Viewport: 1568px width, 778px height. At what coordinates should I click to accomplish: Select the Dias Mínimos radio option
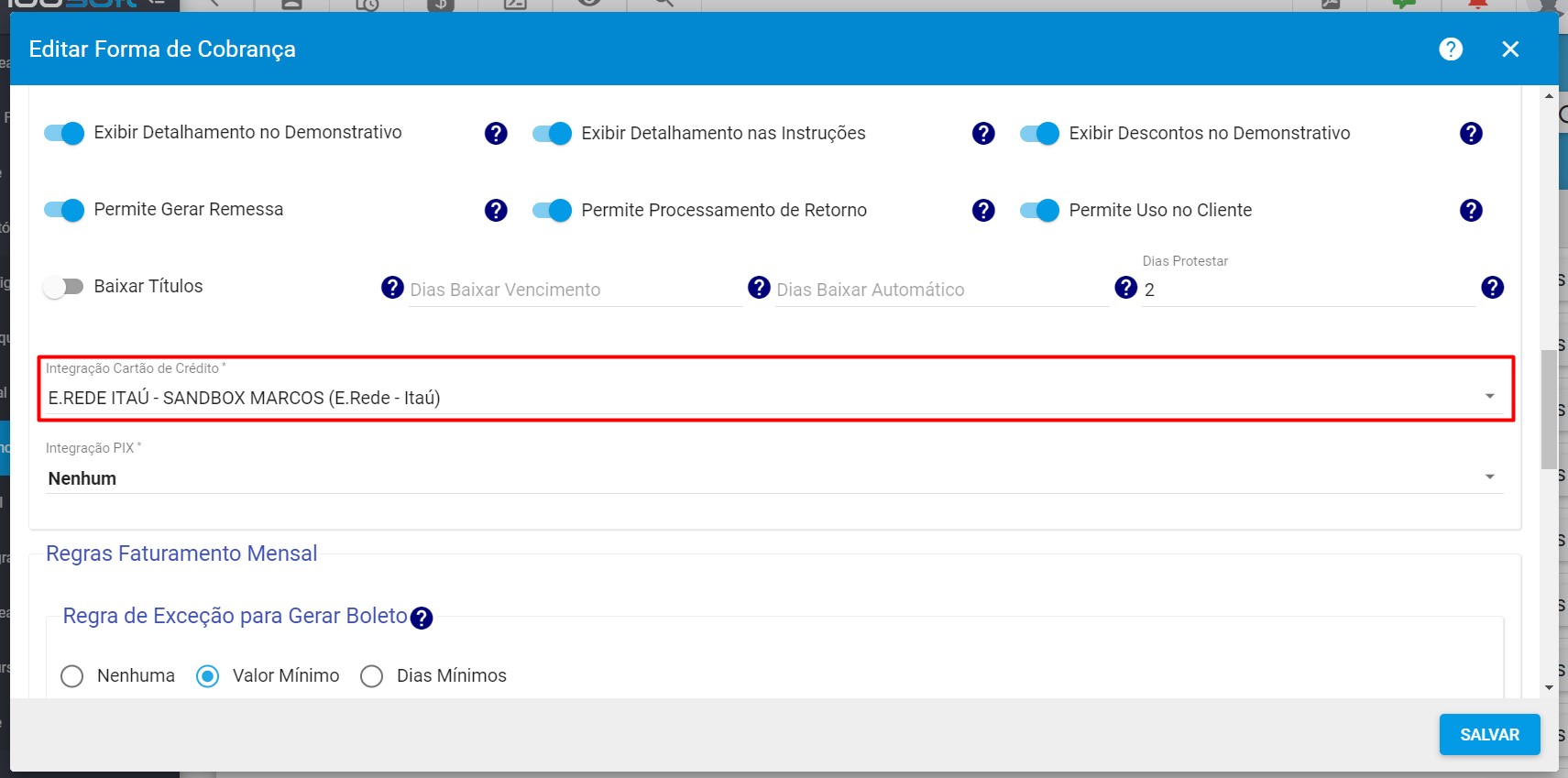coord(371,676)
